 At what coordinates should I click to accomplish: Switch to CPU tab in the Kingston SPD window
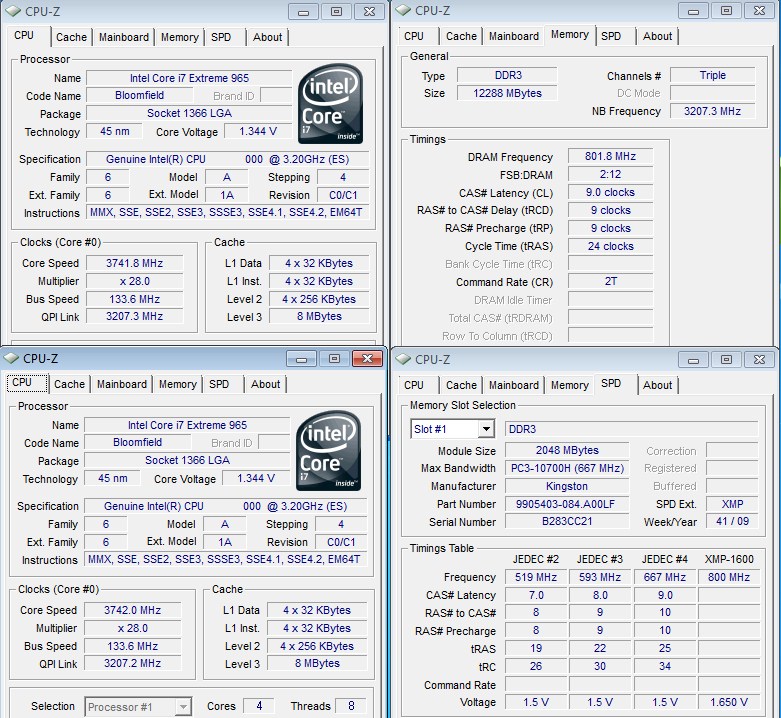pos(414,385)
